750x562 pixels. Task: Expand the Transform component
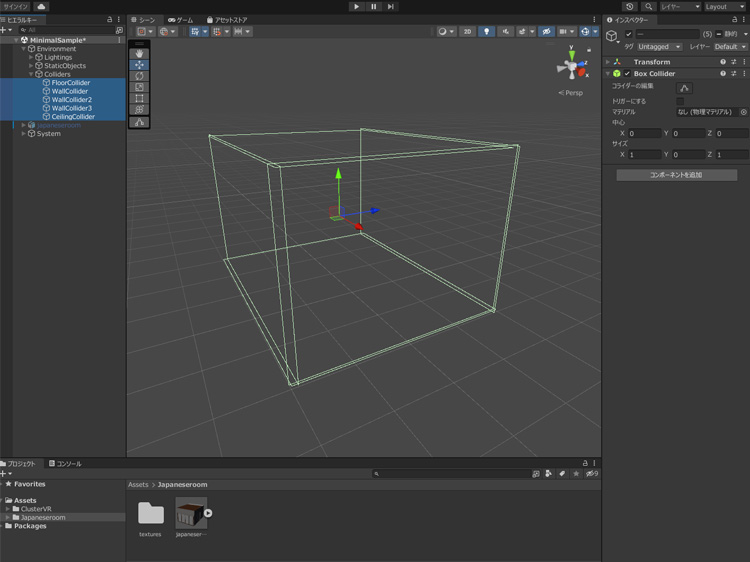coord(608,62)
